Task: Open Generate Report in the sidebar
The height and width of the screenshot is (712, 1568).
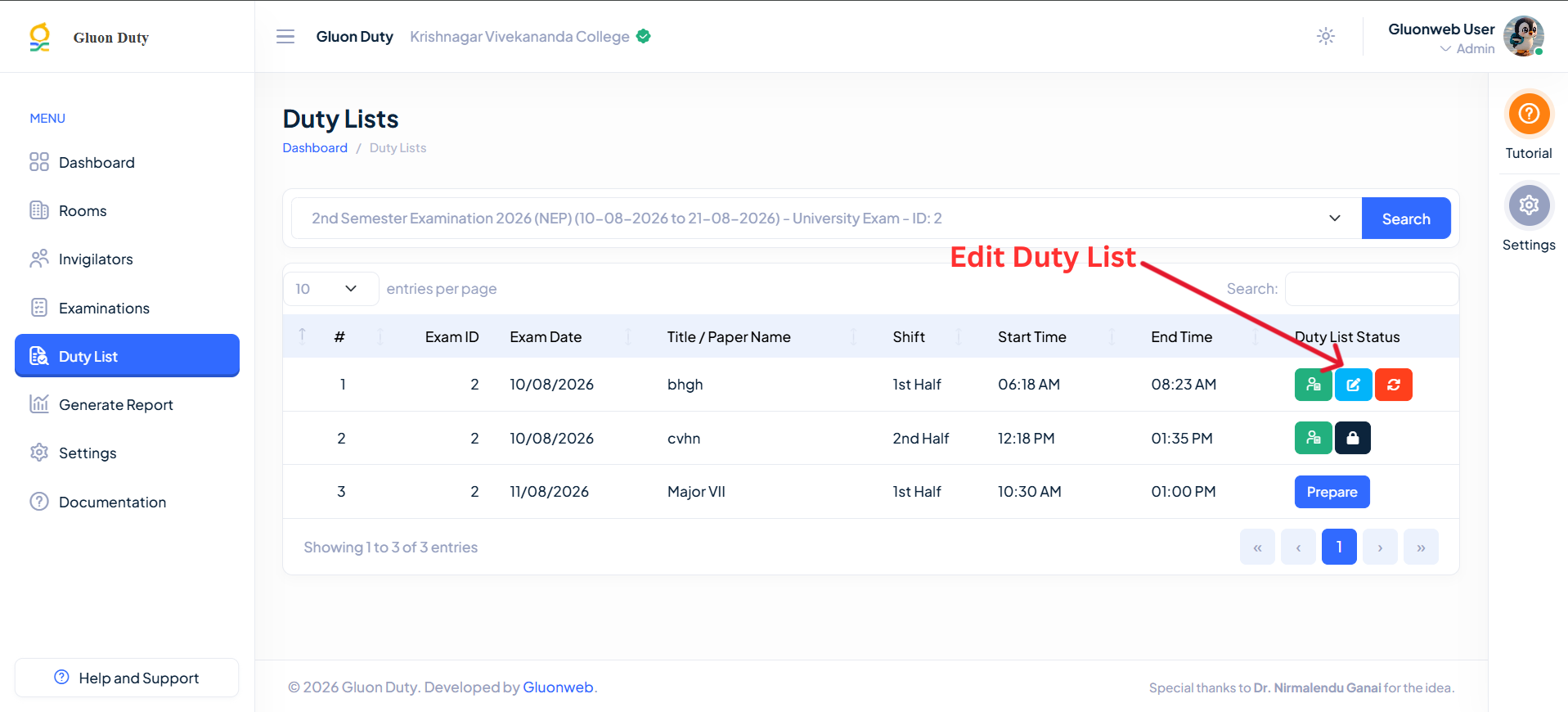Action: coord(127,404)
